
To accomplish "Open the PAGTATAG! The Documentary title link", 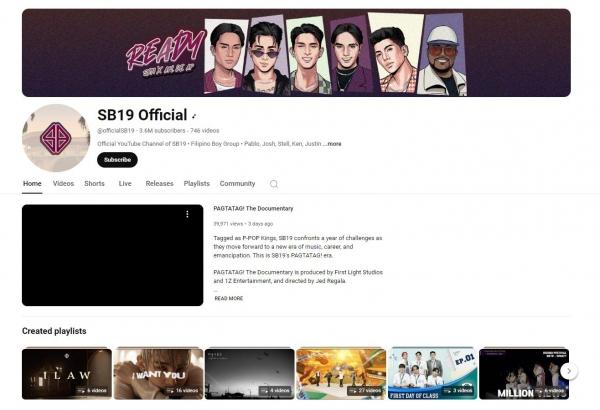I will [x=253, y=209].
